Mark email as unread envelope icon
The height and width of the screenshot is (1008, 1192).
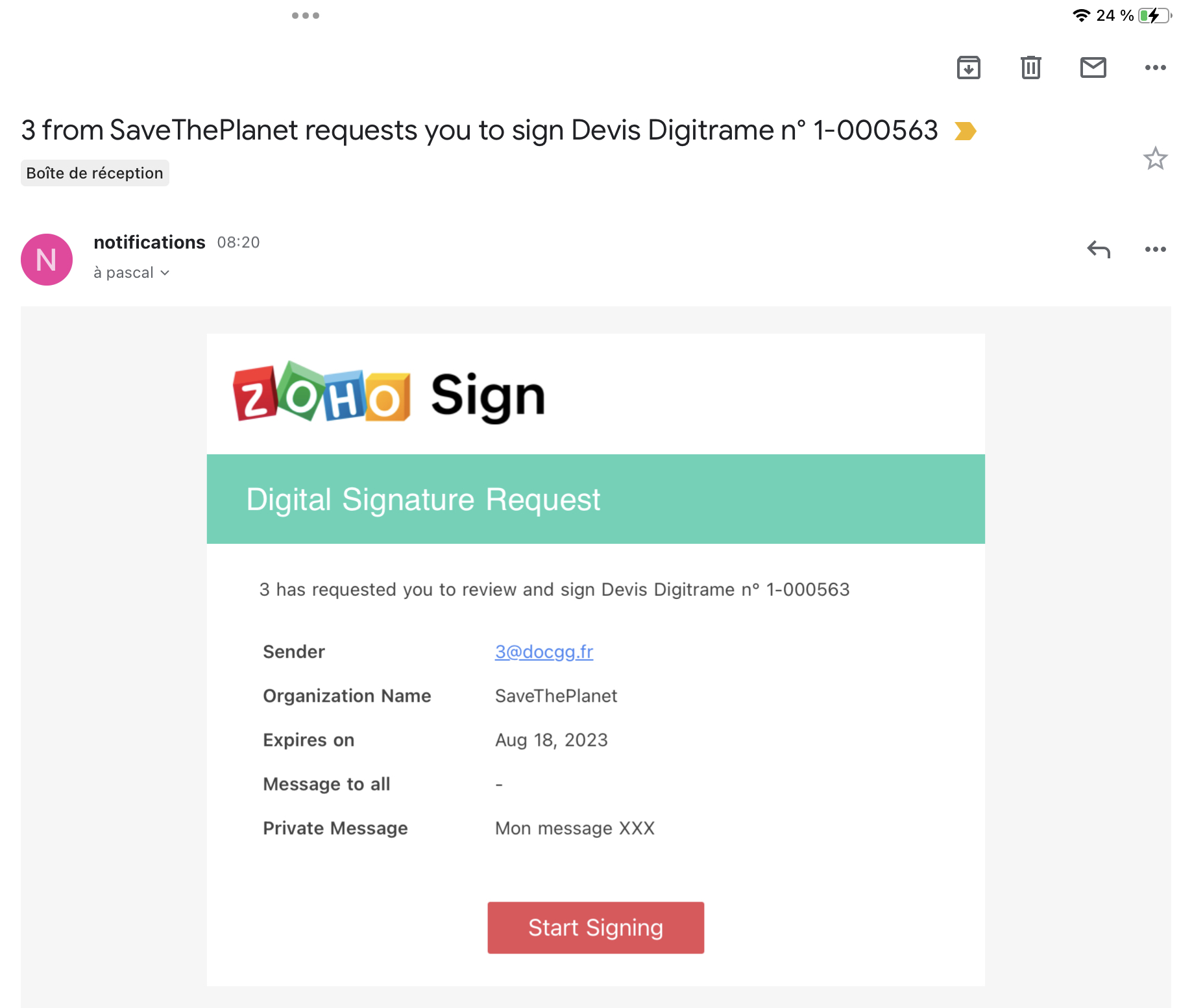[1093, 68]
